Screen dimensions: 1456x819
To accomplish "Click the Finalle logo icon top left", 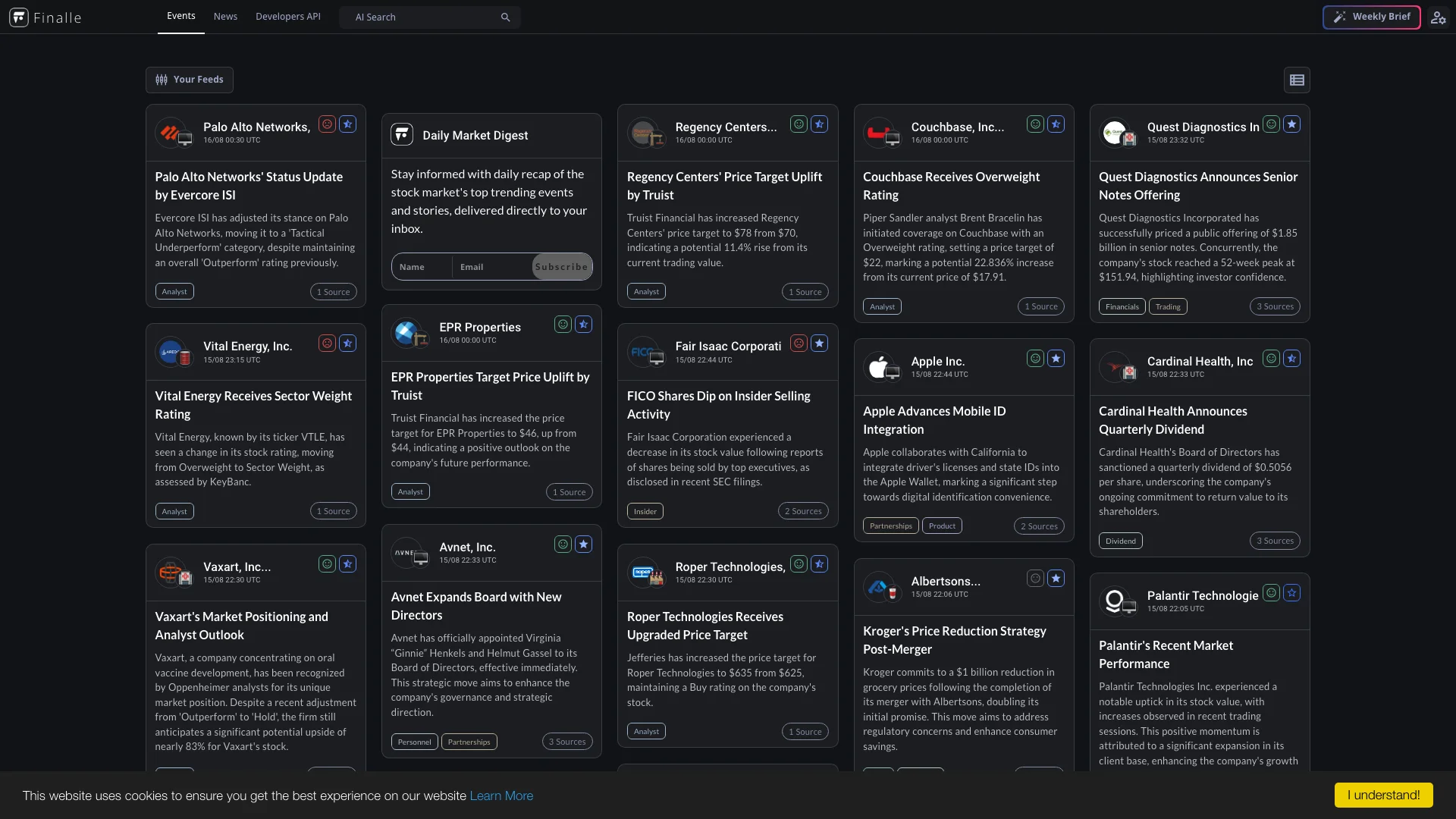I will (19, 17).
